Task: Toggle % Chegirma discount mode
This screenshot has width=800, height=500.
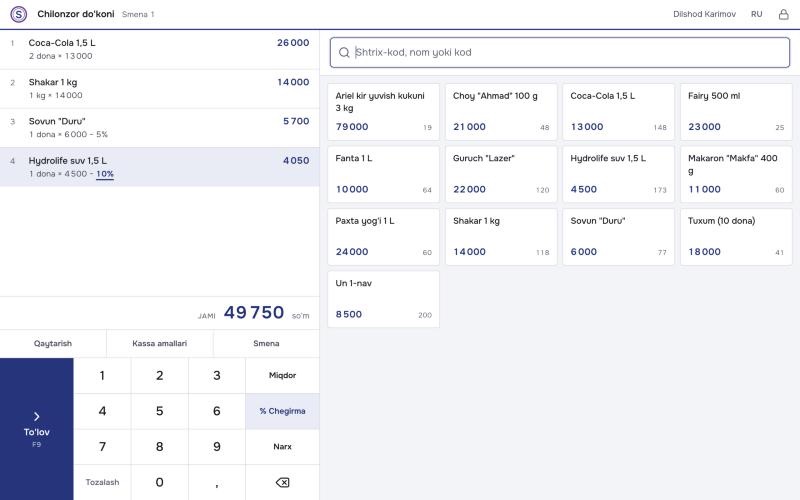Action: pos(282,411)
